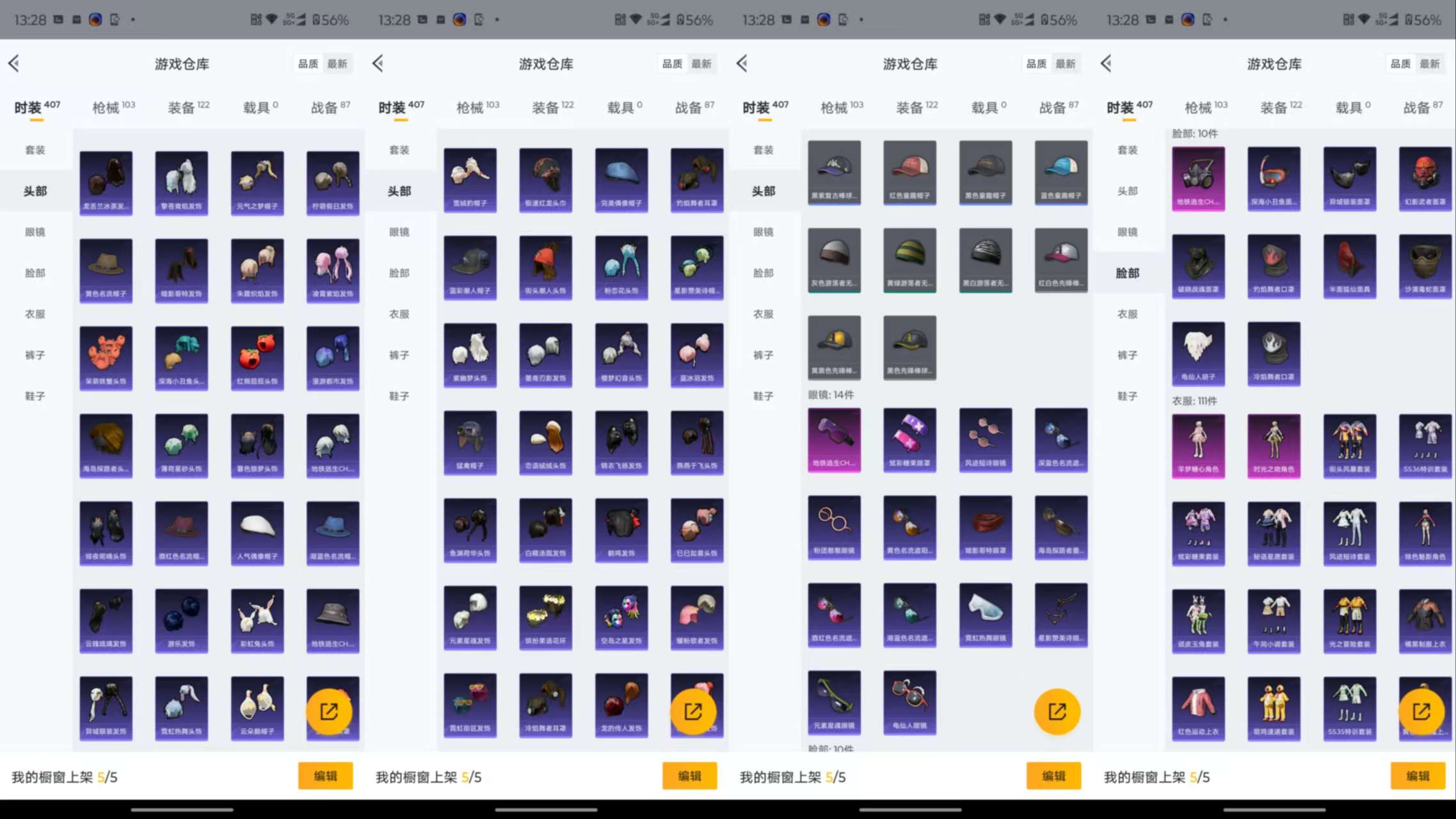1456x819 pixels.
Task: Tap the back arrow in the leftmost screen
Action: pos(14,63)
